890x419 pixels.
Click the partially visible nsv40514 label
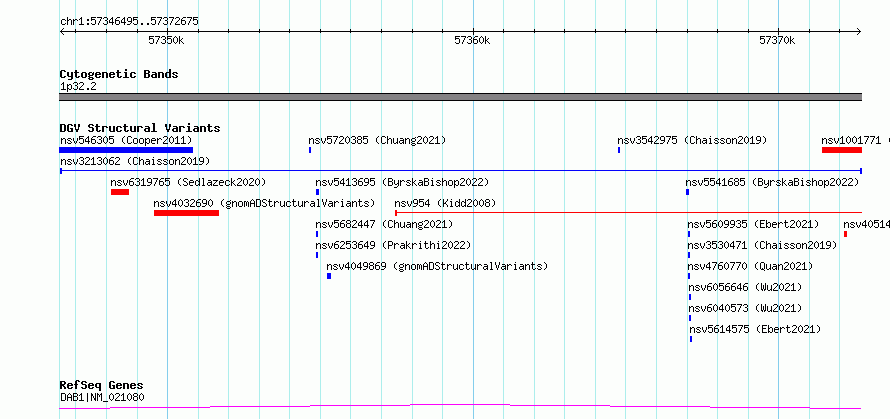tap(867, 224)
